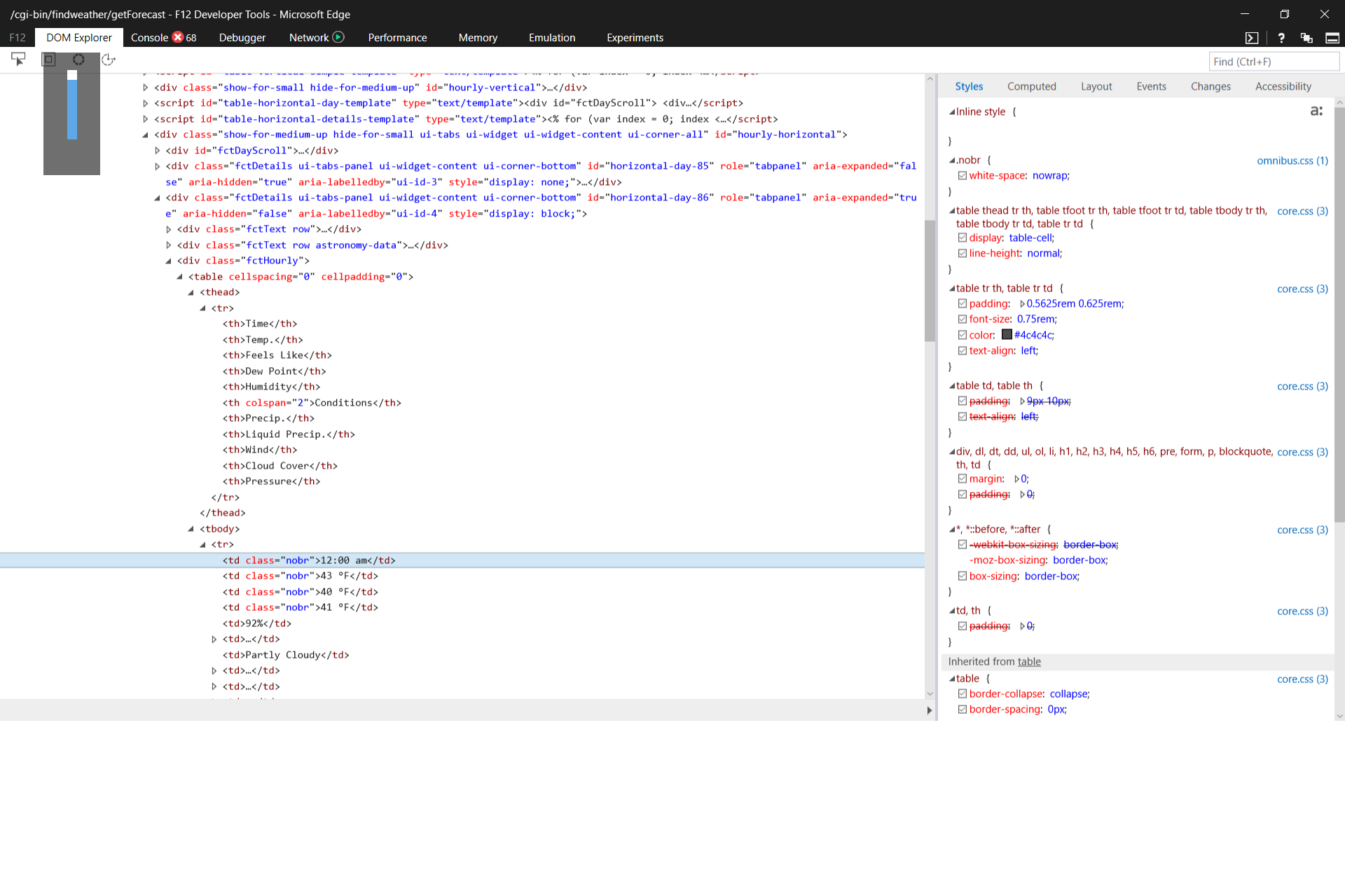Uncheck the text-align: left property under table tr th
1345x896 pixels.
pos(963,351)
